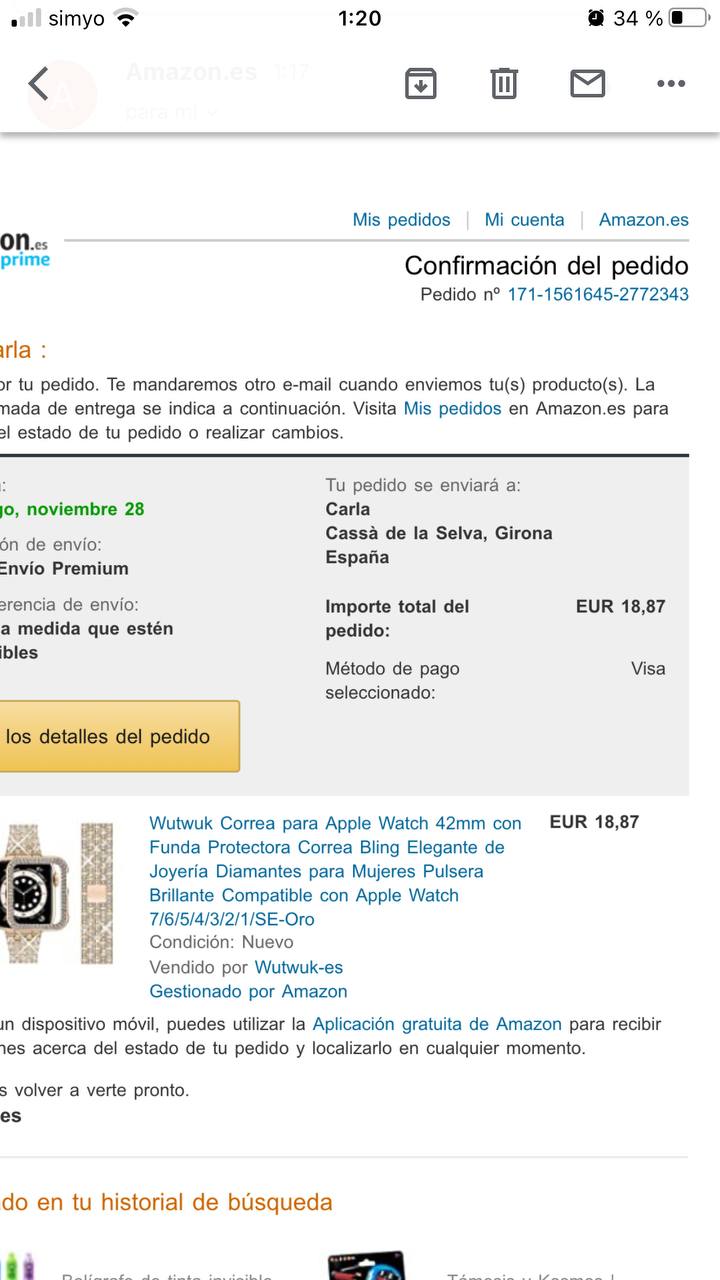Open the Wutwuk Correa Apple Watch product link

coord(336,871)
